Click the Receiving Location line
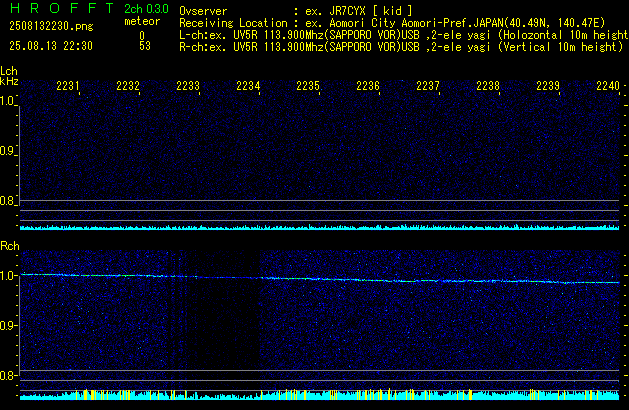Screen dimensions: 629x410 coord(392,23)
